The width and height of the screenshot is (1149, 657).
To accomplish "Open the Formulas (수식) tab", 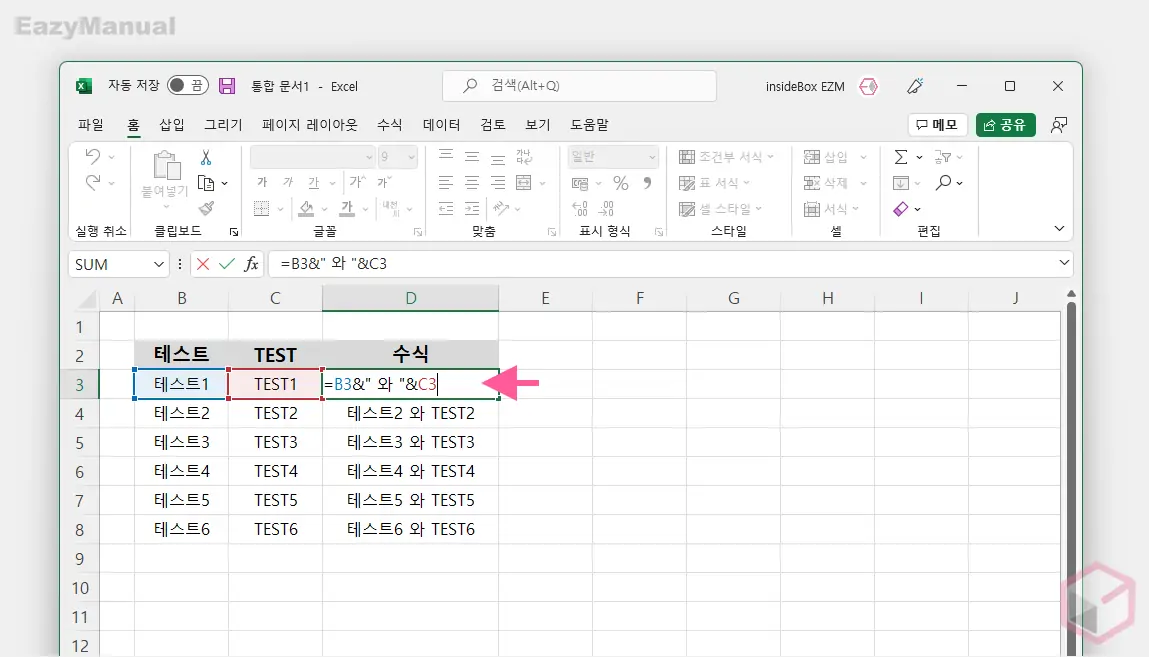I will (389, 125).
